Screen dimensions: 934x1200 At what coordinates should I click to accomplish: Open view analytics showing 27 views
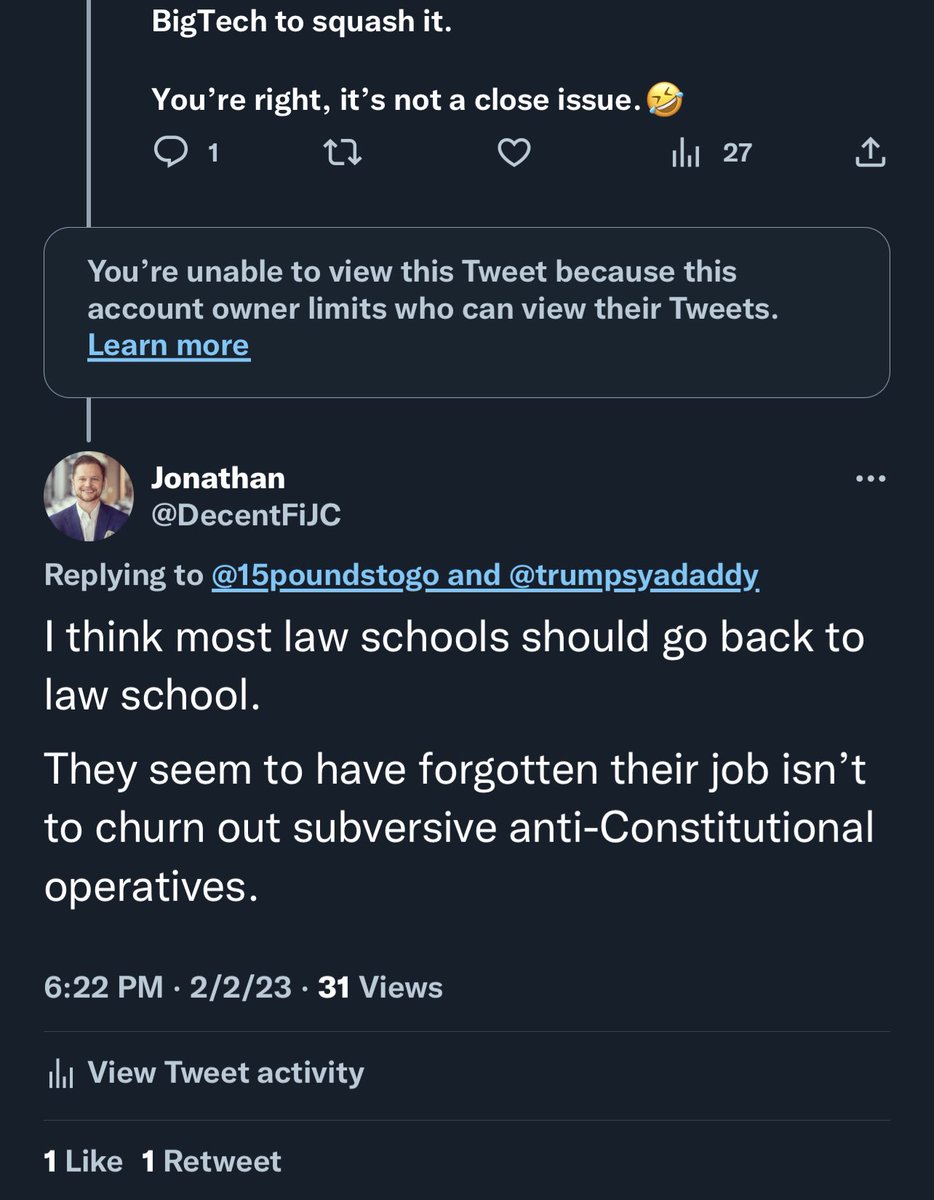[710, 153]
